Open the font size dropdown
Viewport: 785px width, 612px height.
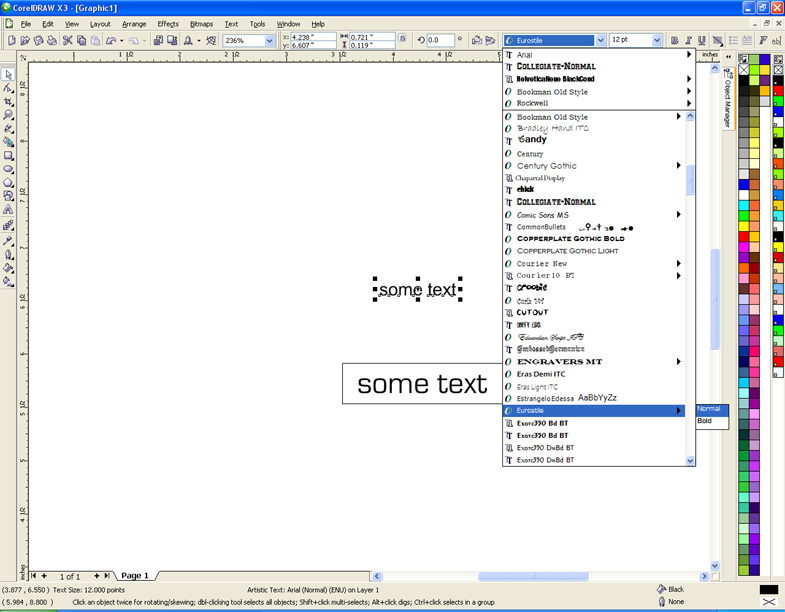pos(657,41)
